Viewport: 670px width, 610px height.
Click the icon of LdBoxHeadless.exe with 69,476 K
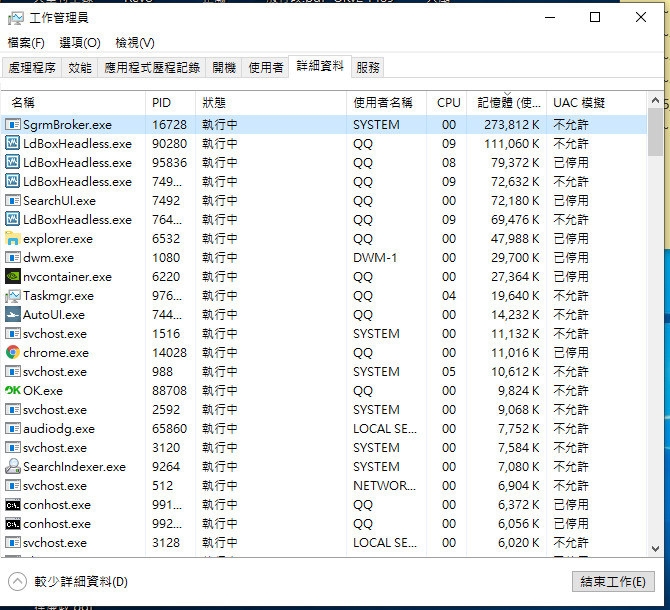coord(12,220)
